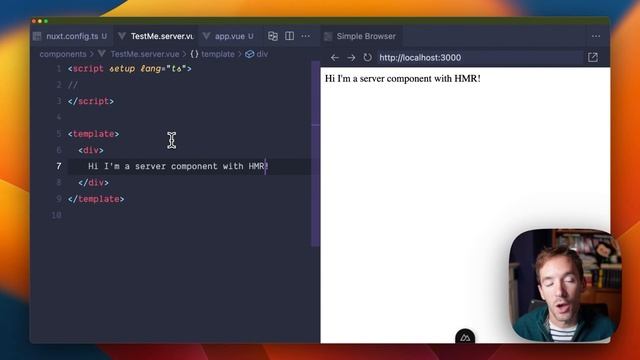Click line number 5 in gutter

pyautogui.click(x=59, y=134)
